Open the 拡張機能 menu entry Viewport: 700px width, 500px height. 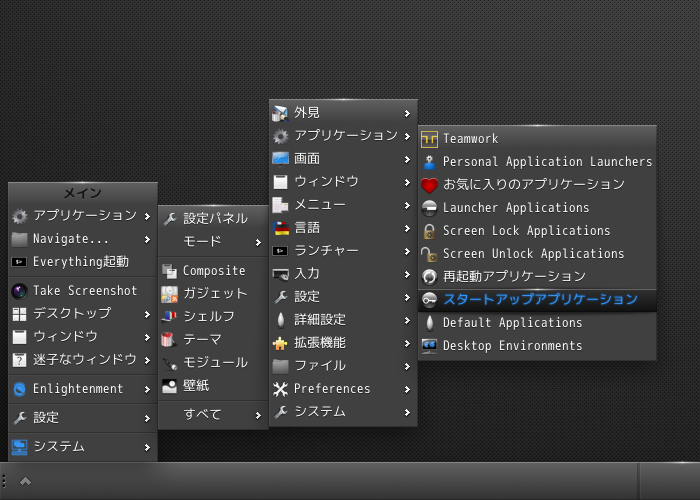pos(343,343)
